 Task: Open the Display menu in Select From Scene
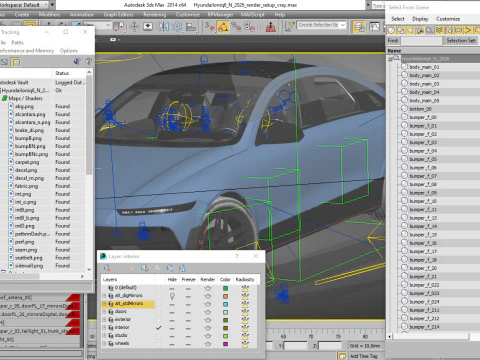(420, 19)
